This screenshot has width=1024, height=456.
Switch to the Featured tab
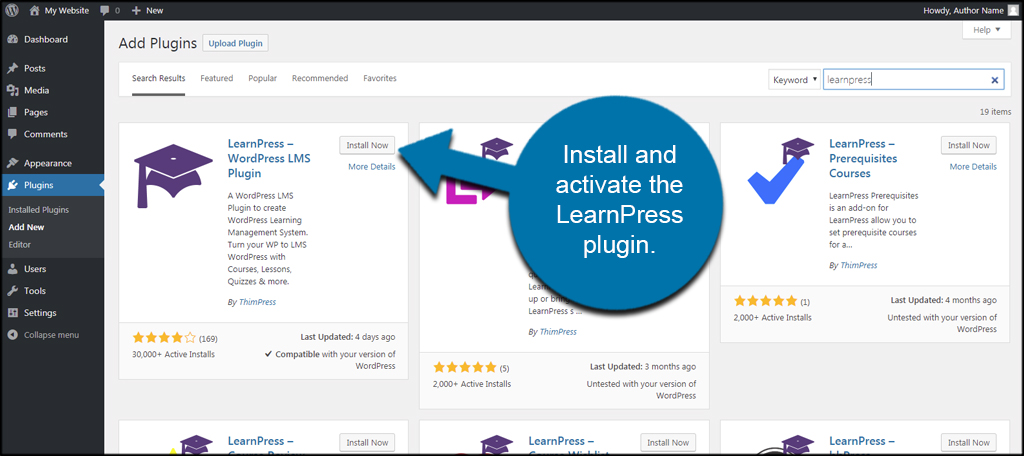pos(217,78)
